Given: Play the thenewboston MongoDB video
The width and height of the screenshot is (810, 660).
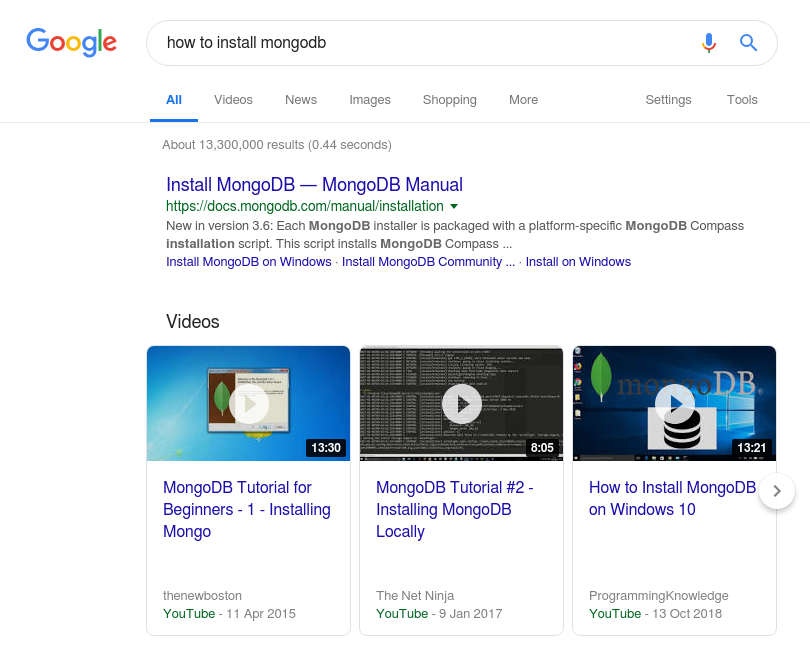Looking at the screenshot, I should point(249,404).
